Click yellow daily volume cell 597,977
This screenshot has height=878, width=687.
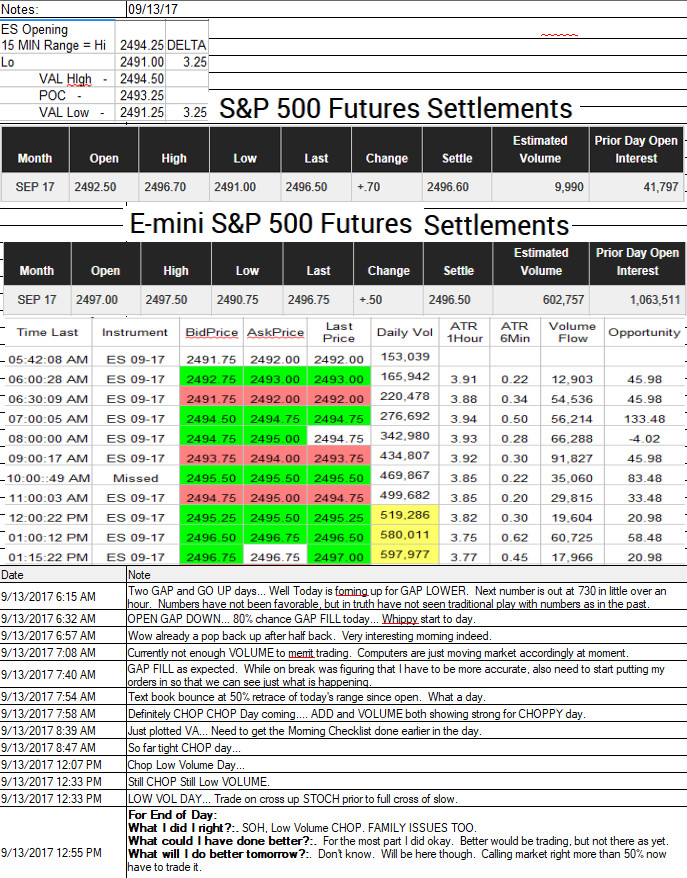[405, 554]
